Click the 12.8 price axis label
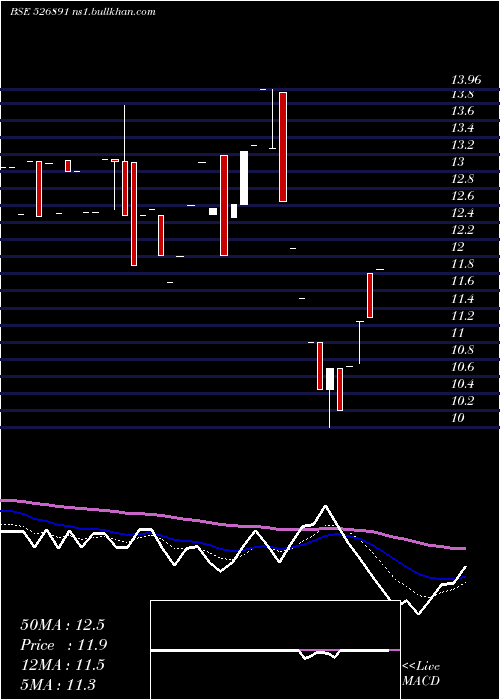The width and height of the screenshot is (500, 700). pos(462,179)
